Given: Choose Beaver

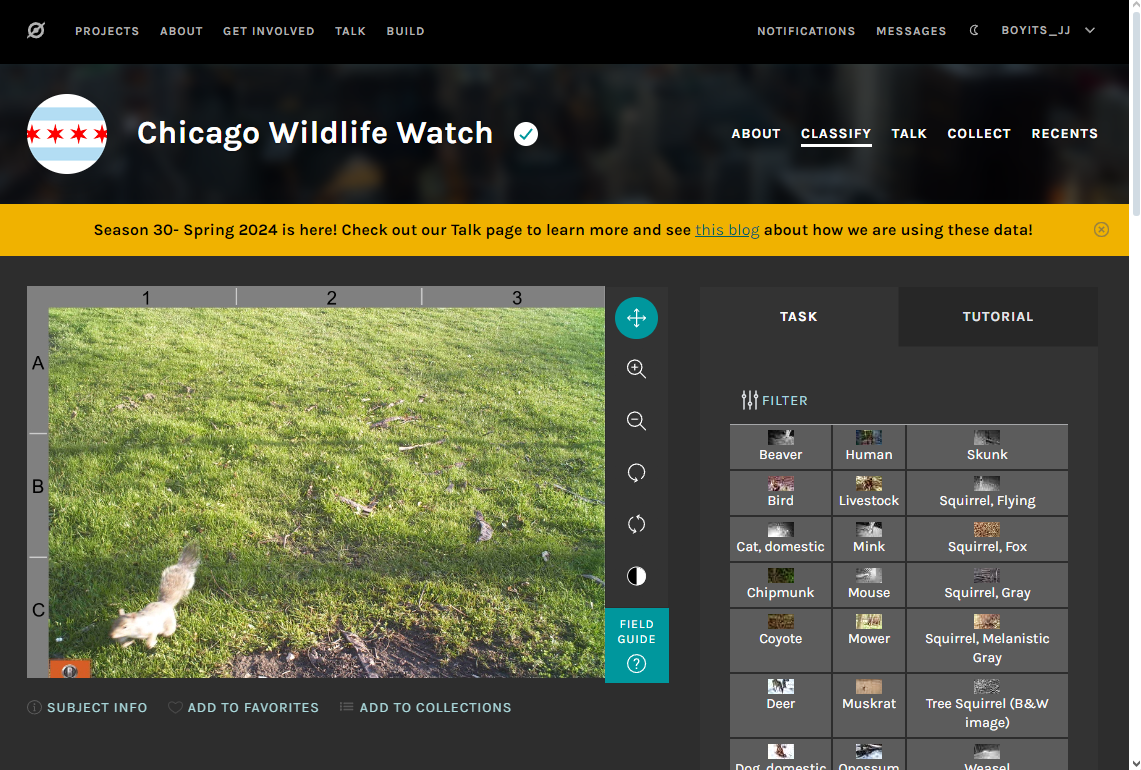Looking at the screenshot, I should click(781, 447).
